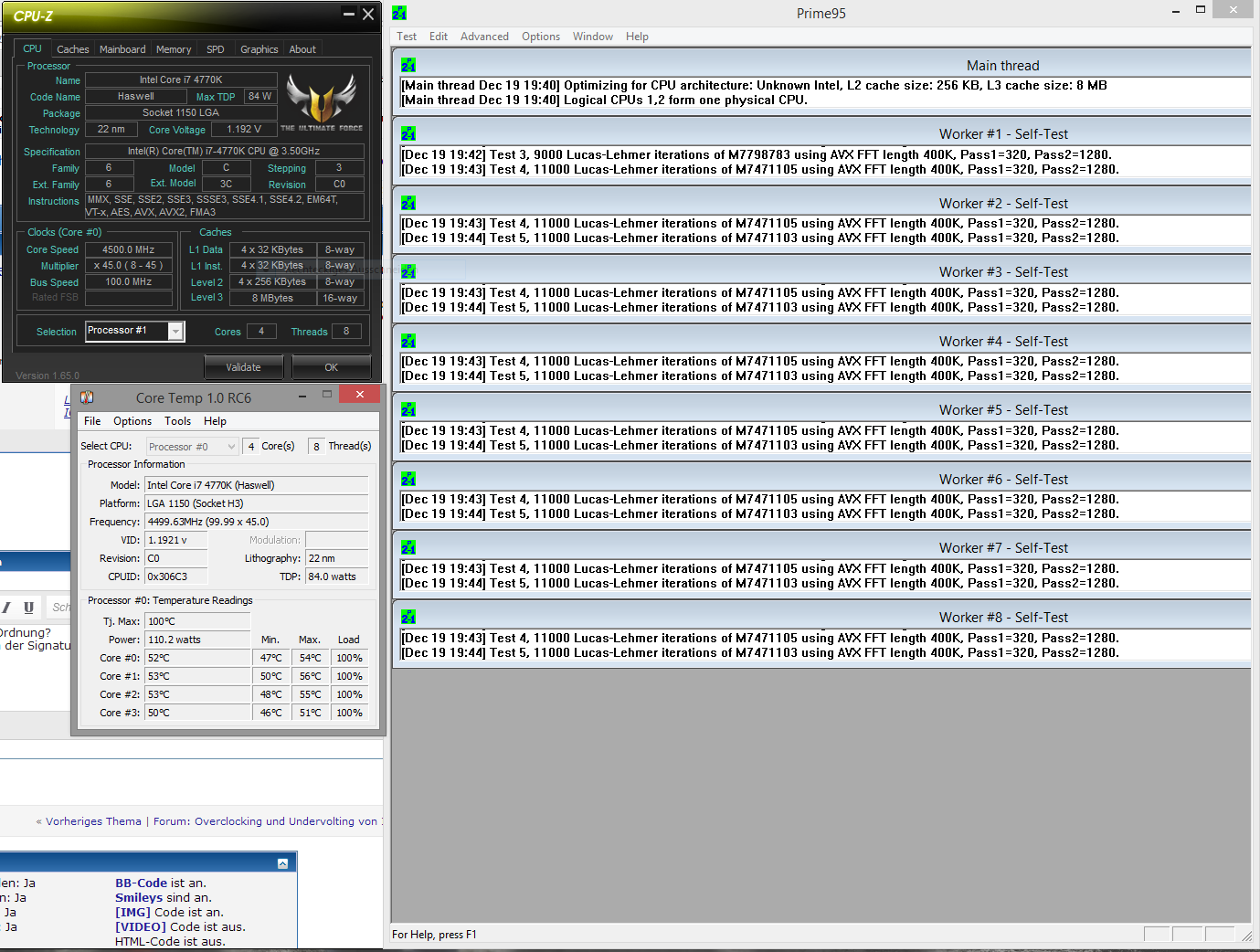Click the ASUS ROG logo in CPU-Z
Viewport: 1260px width, 952px height.
tap(321, 102)
